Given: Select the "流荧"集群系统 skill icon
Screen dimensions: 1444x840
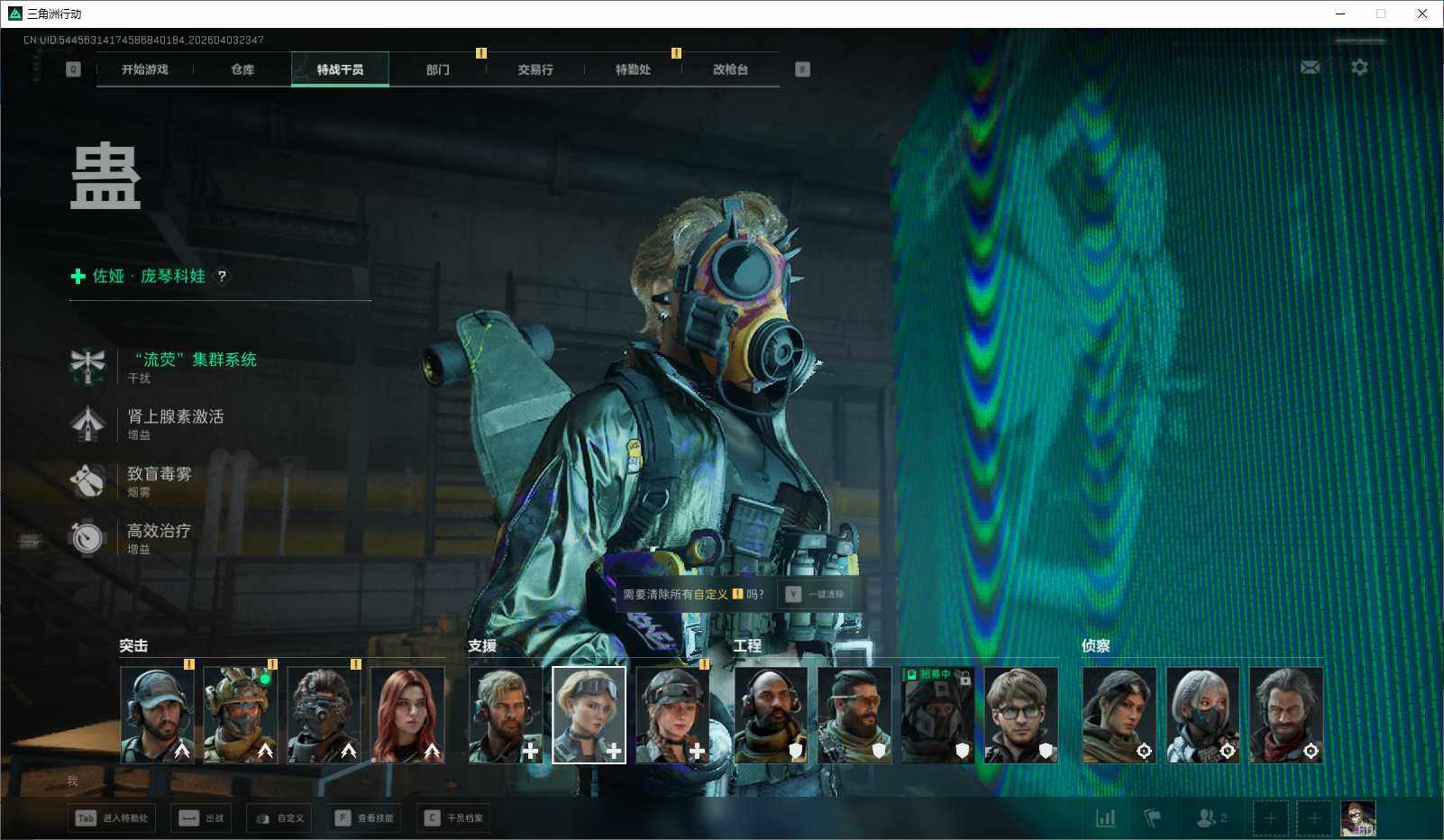Looking at the screenshot, I should [87, 366].
